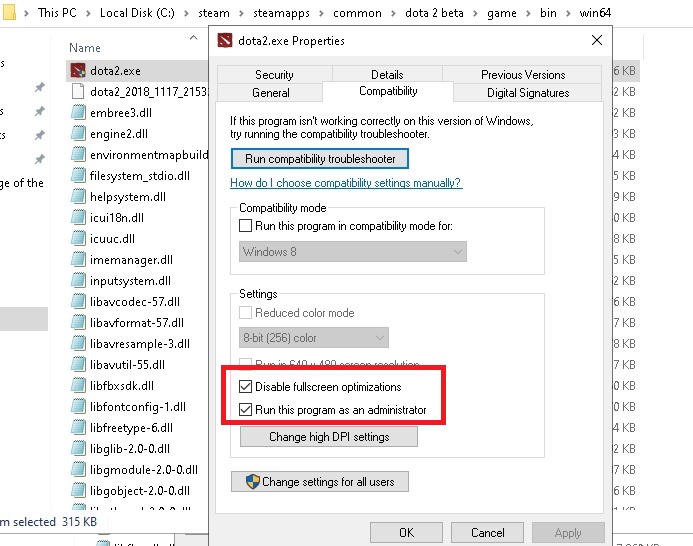This screenshot has width=693, height=546.
Task: Expand breadcrumb arrow after common
Action: (393, 13)
